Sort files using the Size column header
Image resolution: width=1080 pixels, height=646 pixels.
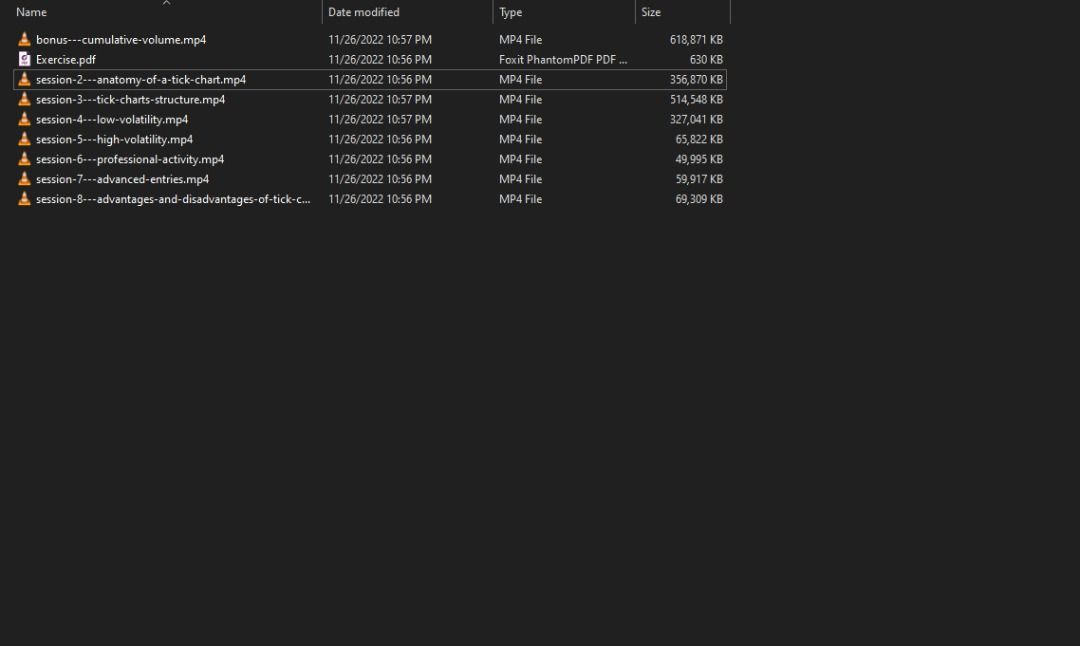(651, 13)
